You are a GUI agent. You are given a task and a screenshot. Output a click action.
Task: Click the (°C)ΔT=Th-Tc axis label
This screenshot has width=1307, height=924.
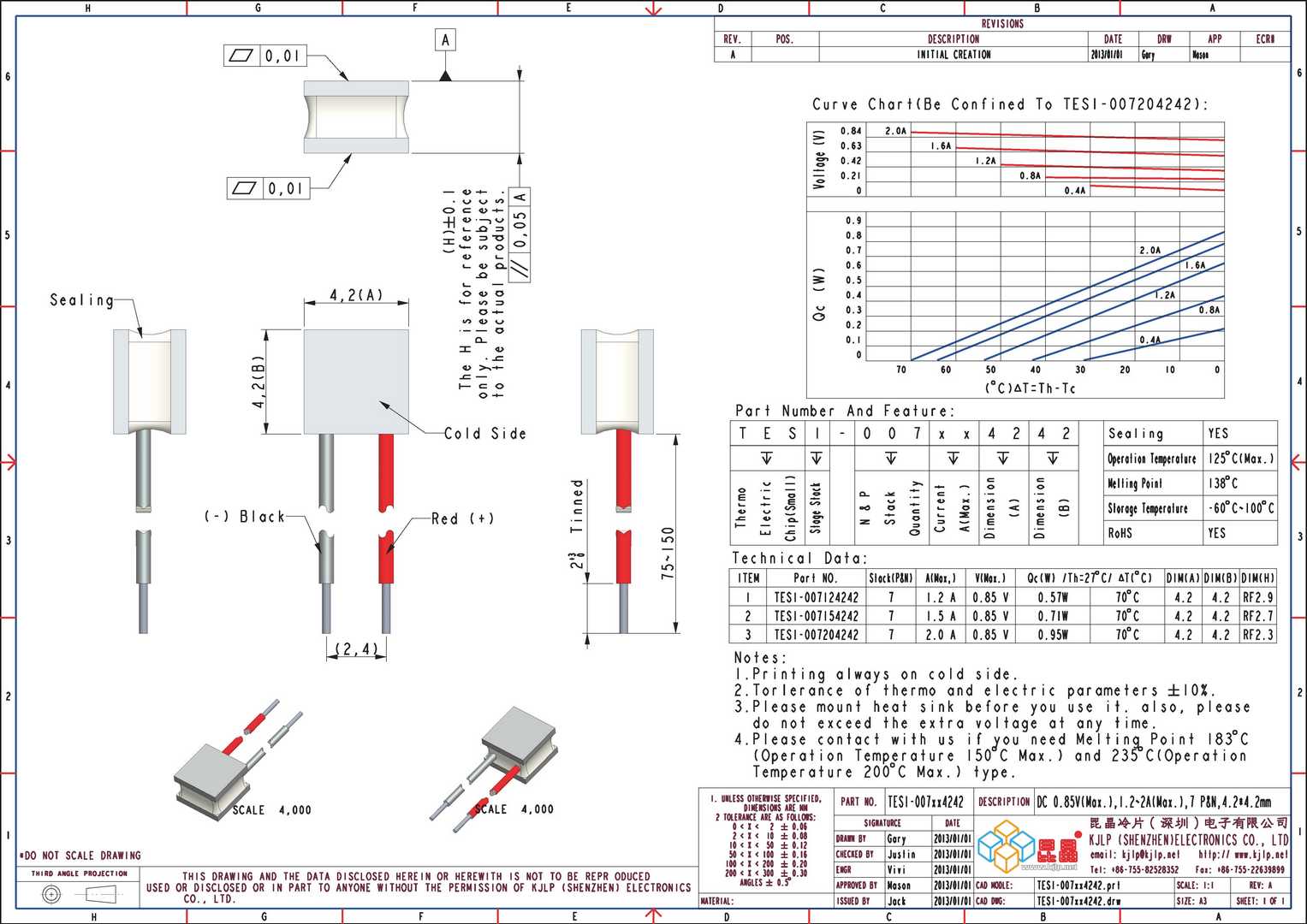(x=1030, y=388)
